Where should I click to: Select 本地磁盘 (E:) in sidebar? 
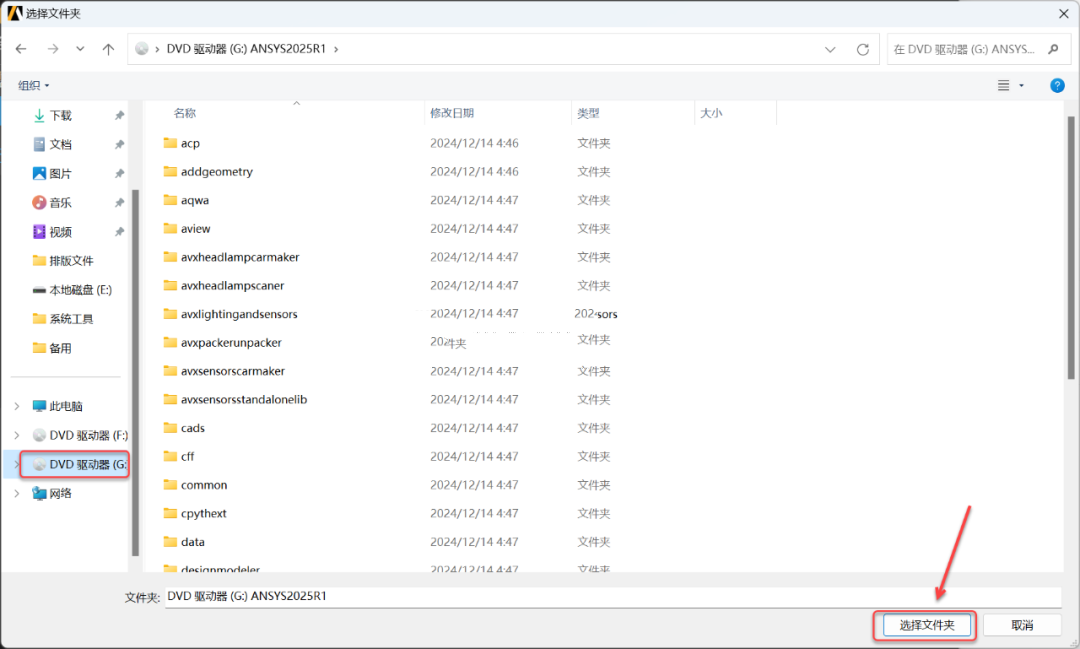tap(81, 290)
